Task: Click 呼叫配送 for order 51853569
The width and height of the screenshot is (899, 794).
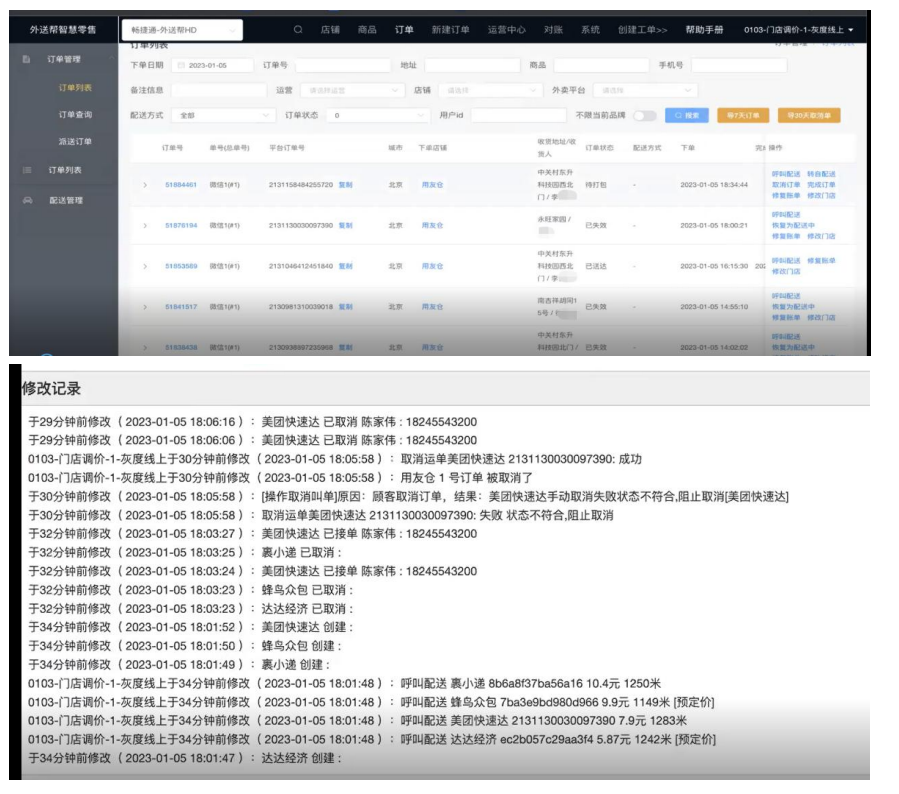Action: 785,260
